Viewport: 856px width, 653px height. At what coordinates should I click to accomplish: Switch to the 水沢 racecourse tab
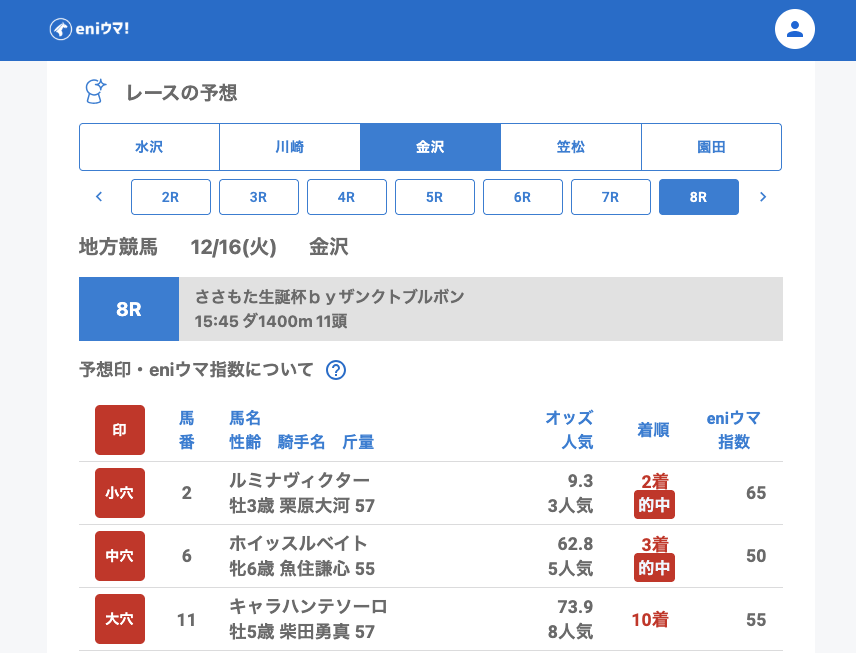click(x=149, y=147)
